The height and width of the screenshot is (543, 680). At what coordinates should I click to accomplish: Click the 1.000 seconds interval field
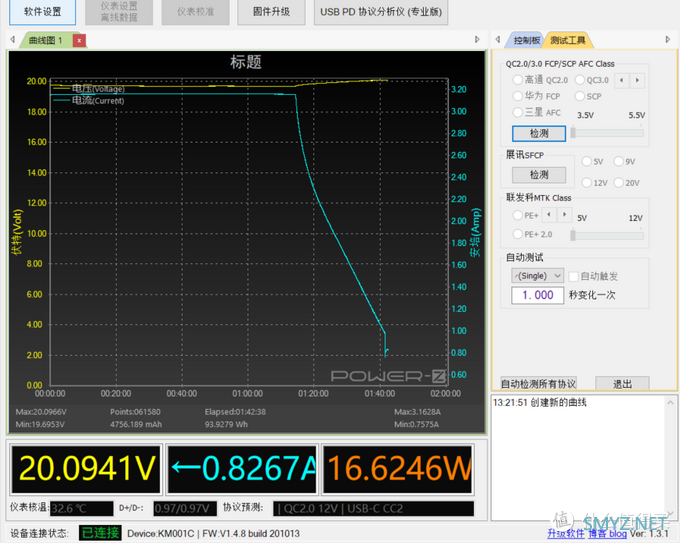[x=538, y=295]
